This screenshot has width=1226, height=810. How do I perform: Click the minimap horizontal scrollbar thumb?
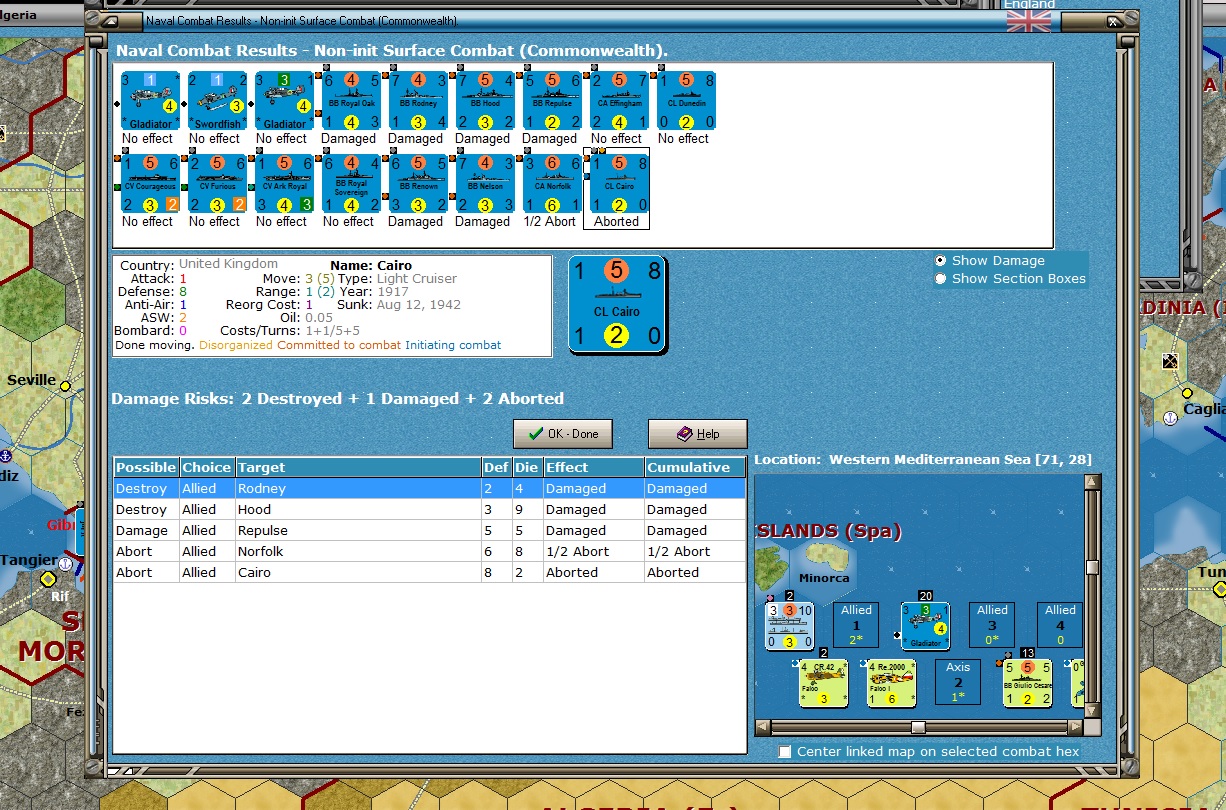coord(917,727)
